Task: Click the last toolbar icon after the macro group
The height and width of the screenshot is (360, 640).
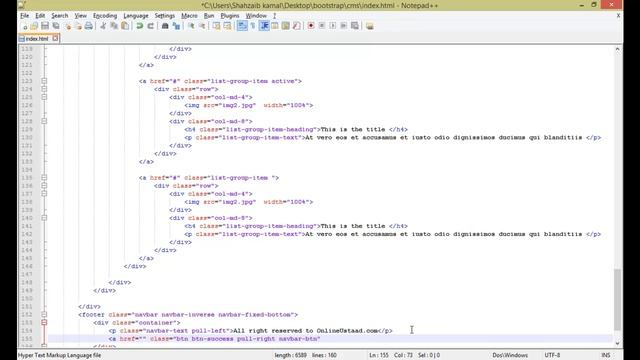Action: point(369,26)
